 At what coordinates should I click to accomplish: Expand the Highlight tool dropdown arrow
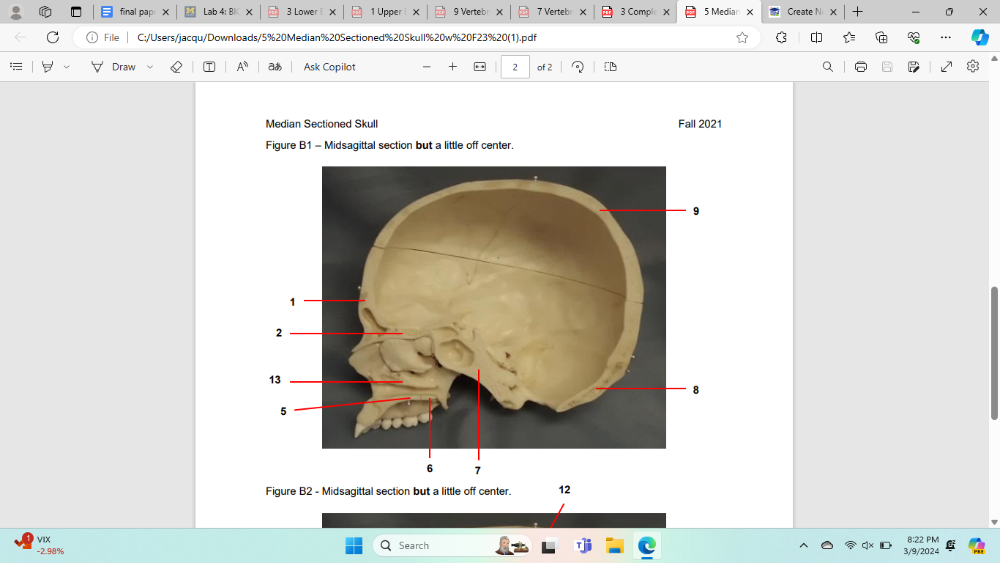pos(67,67)
